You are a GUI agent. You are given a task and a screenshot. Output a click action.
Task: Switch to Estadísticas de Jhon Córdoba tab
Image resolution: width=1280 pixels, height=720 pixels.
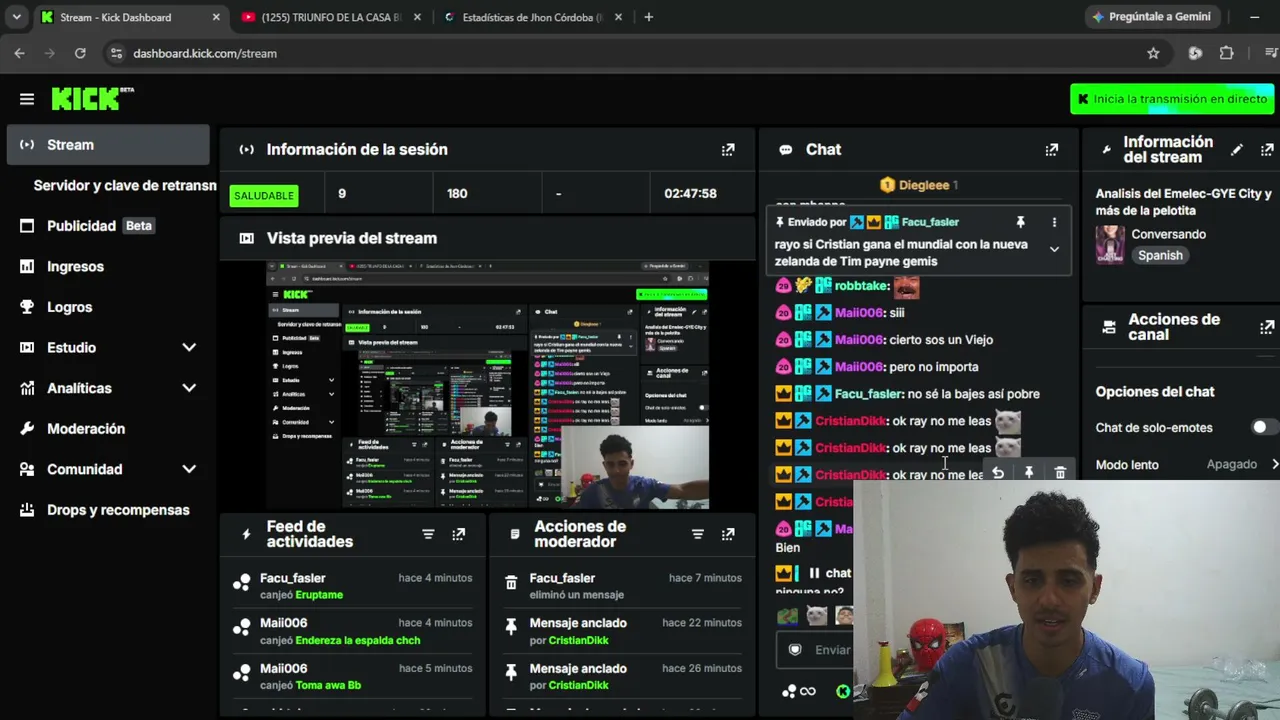click(533, 17)
